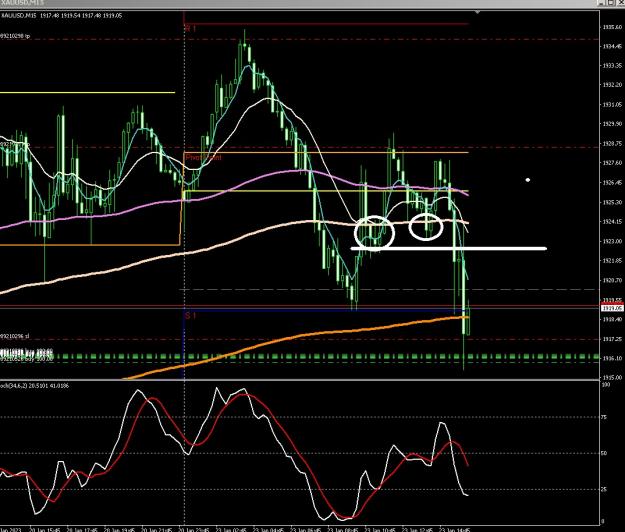Screen dimensions: 625x532
Task: Click price scale value 1924.15
Action: pyautogui.click(x=612, y=222)
